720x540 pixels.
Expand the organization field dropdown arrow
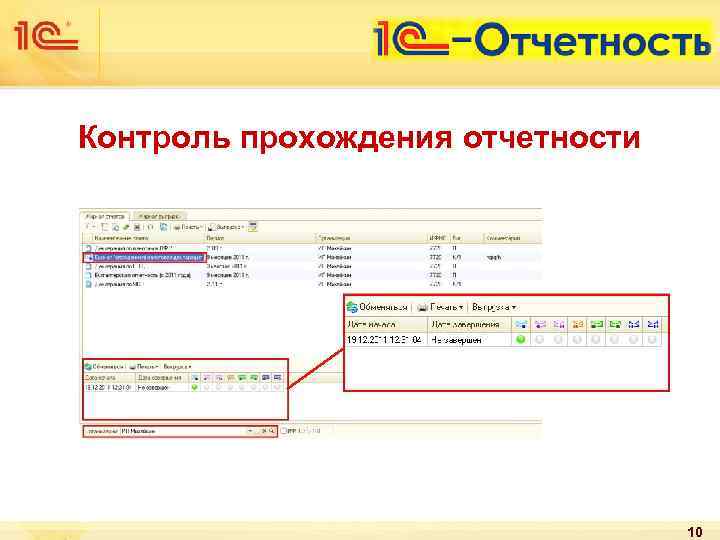point(250,431)
